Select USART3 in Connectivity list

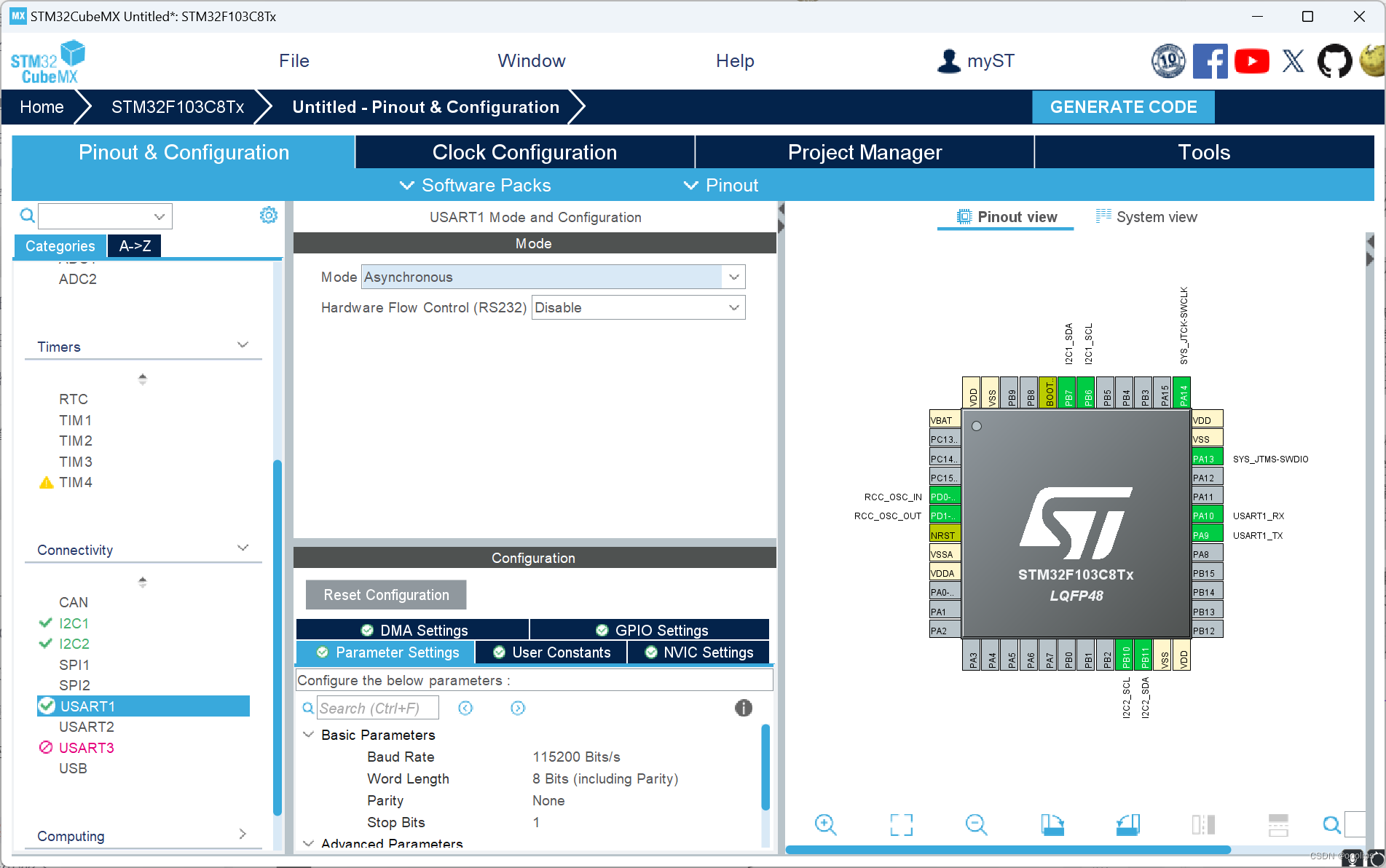click(86, 748)
